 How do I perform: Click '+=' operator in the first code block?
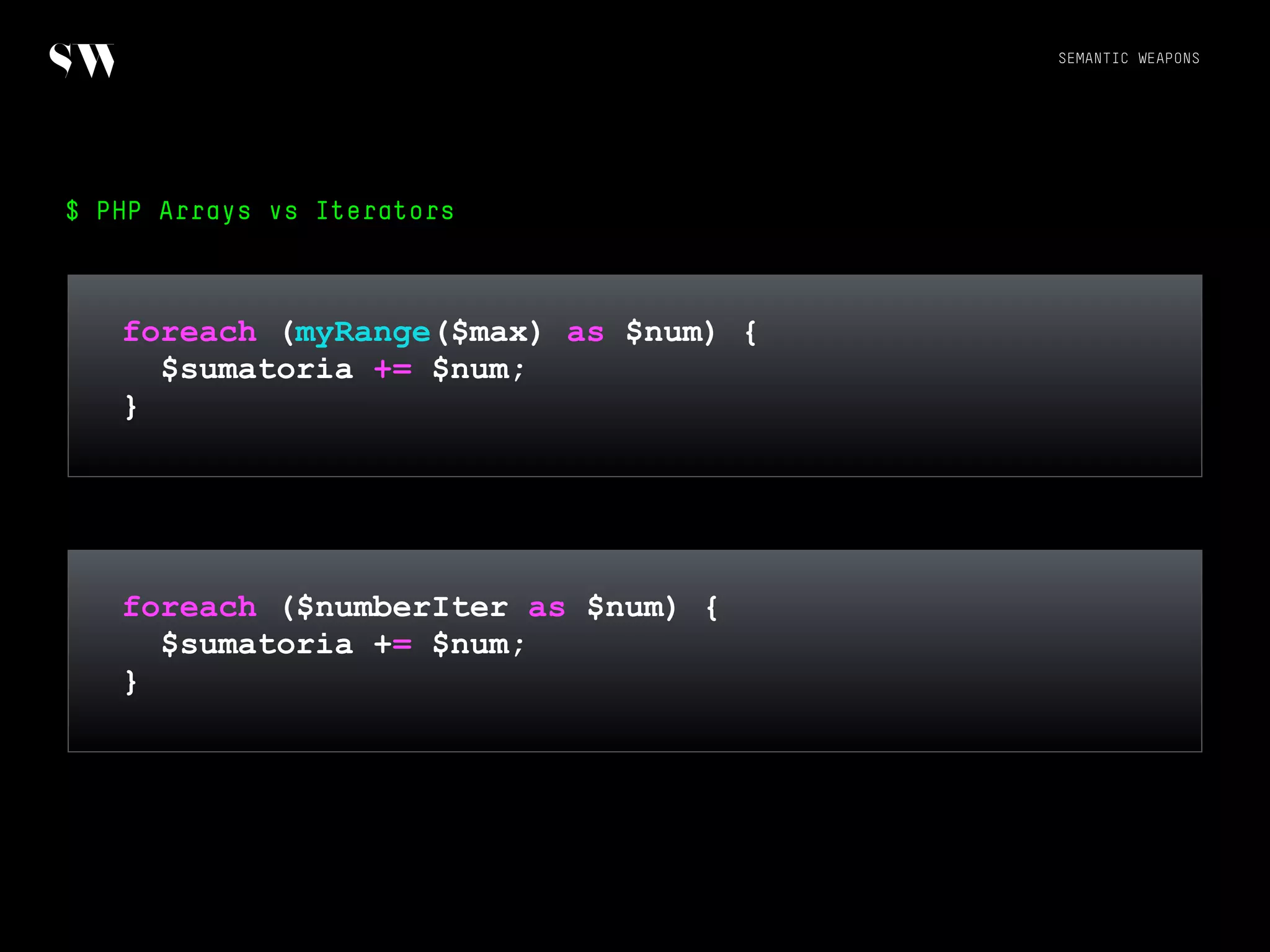coord(393,369)
